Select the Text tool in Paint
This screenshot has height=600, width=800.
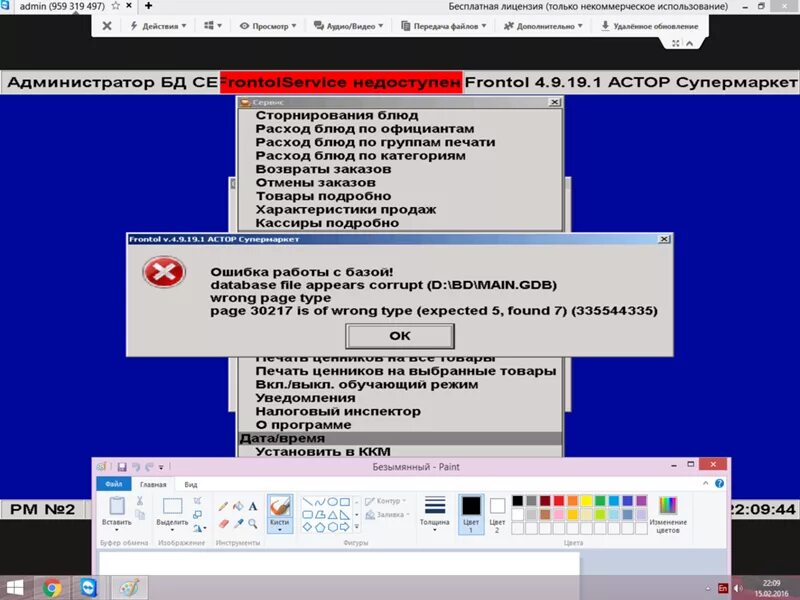[x=253, y=507]
